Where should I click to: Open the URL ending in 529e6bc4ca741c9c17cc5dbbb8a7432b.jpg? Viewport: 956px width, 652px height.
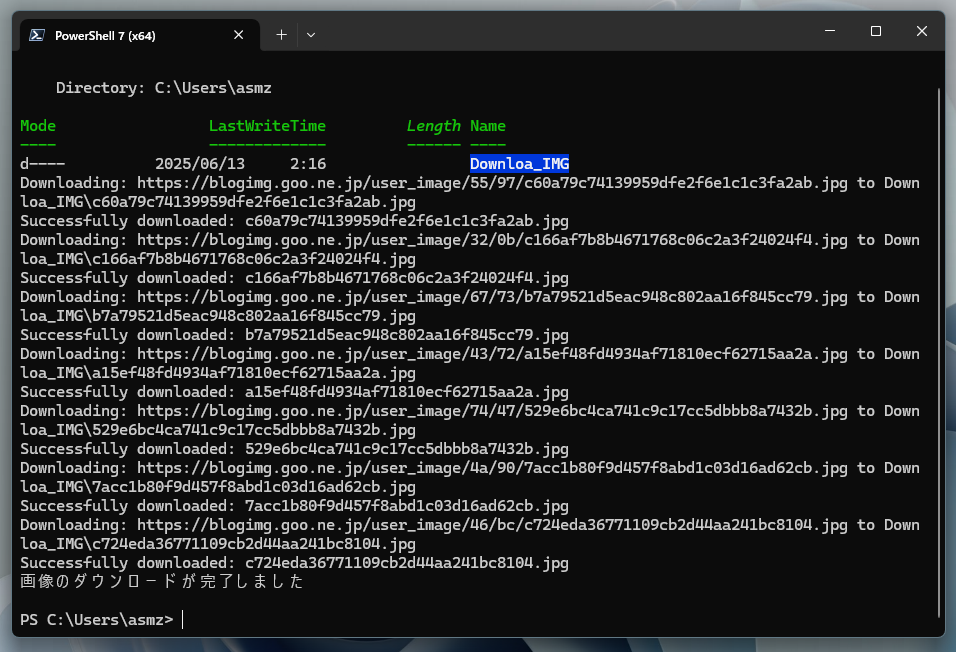(x=492, y=411)
